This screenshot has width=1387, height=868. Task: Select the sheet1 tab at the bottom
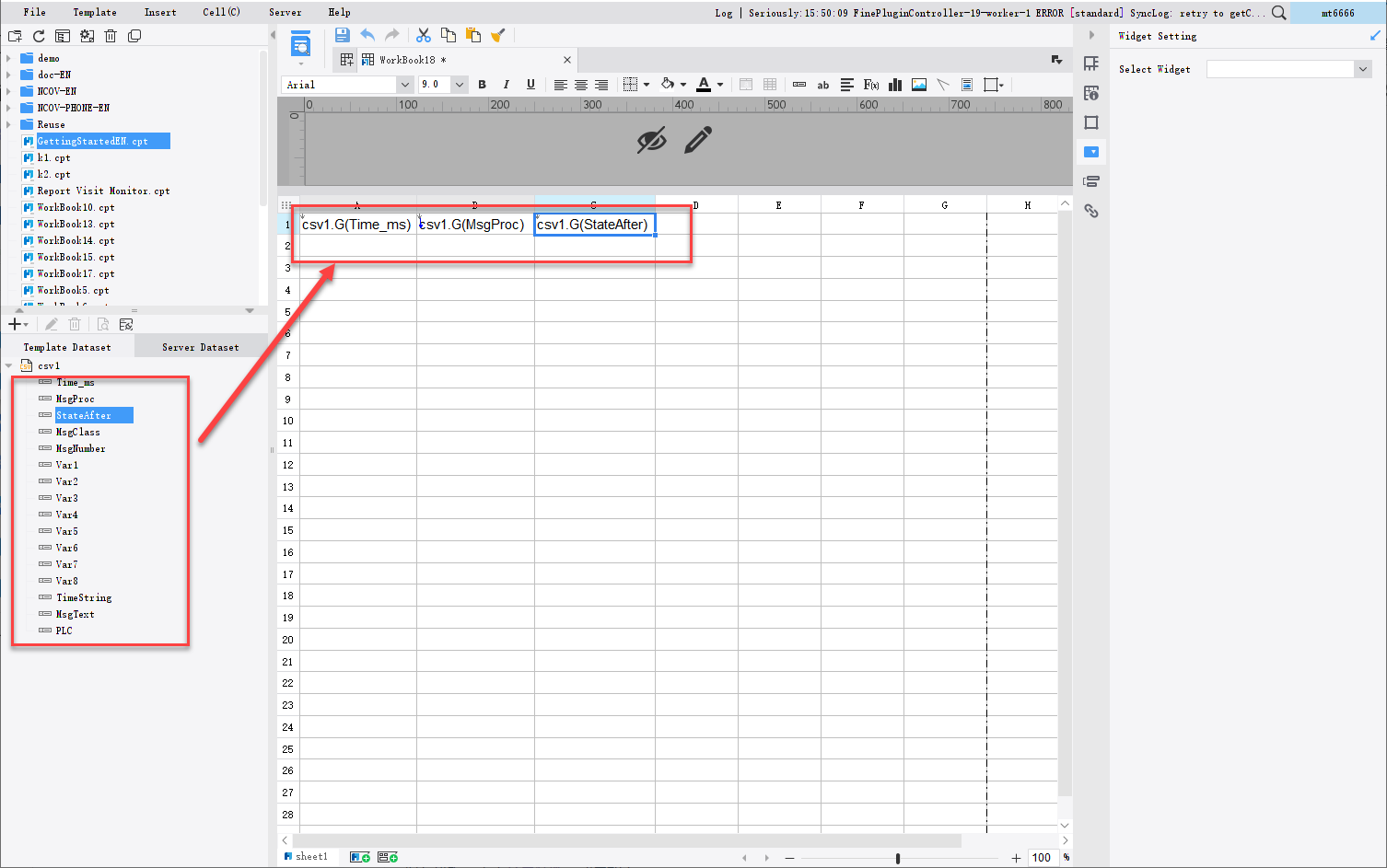tap(306, 856)
